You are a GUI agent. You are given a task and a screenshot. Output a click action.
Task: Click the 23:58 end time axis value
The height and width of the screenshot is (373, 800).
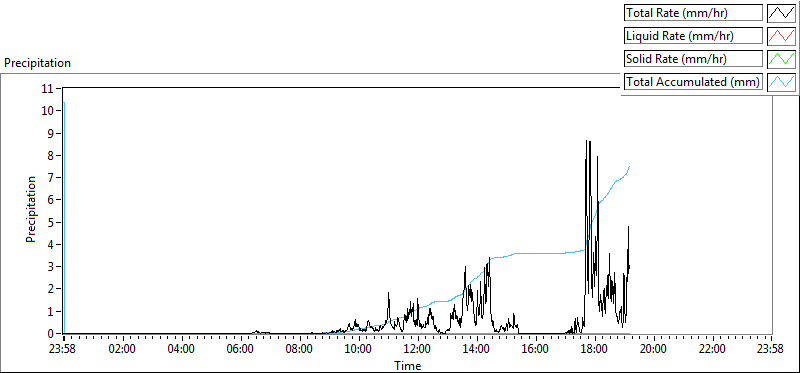[771, 350]
